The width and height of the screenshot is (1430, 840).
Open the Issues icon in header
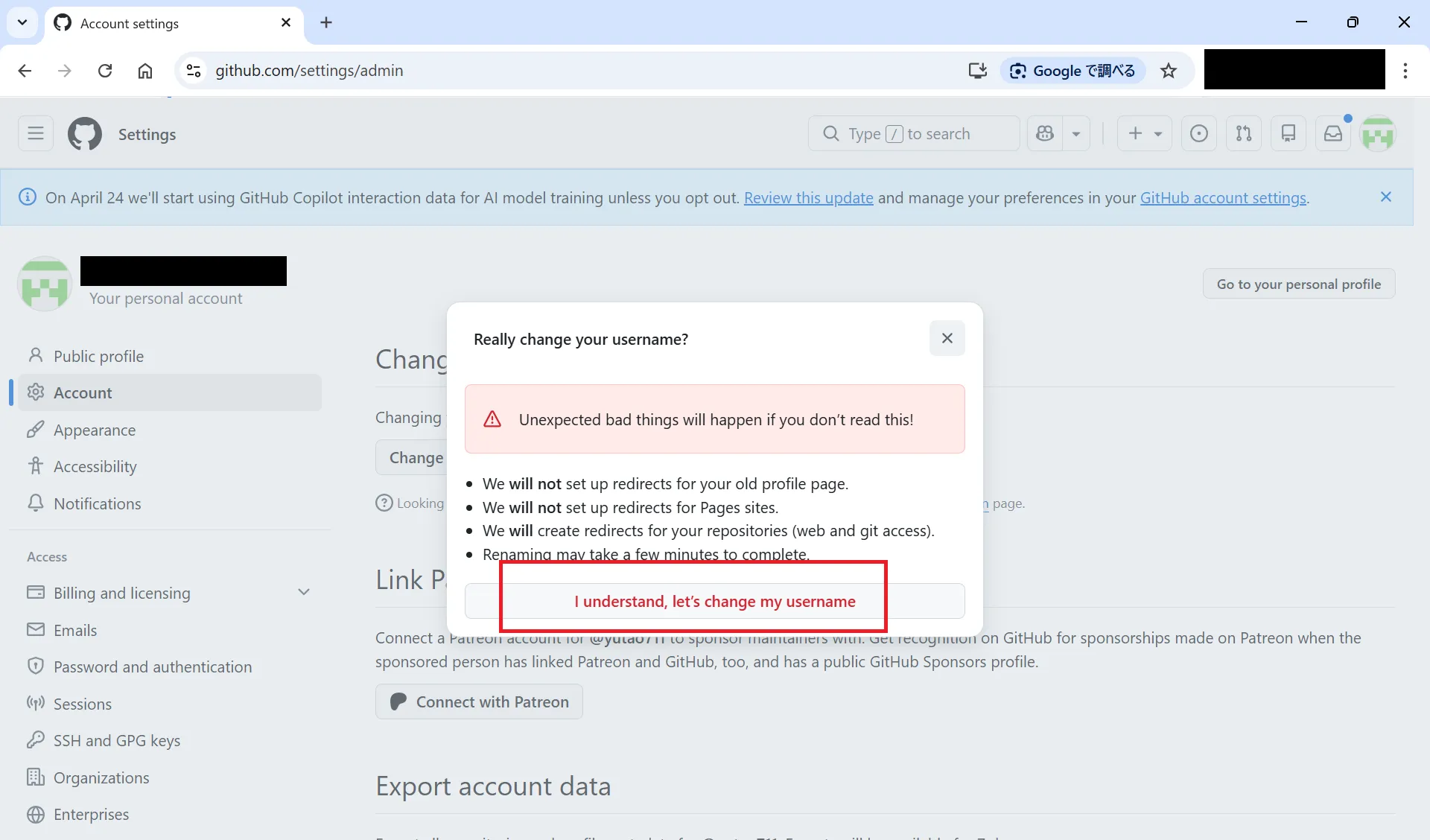pyautogui.click(x=1199, y=134)
